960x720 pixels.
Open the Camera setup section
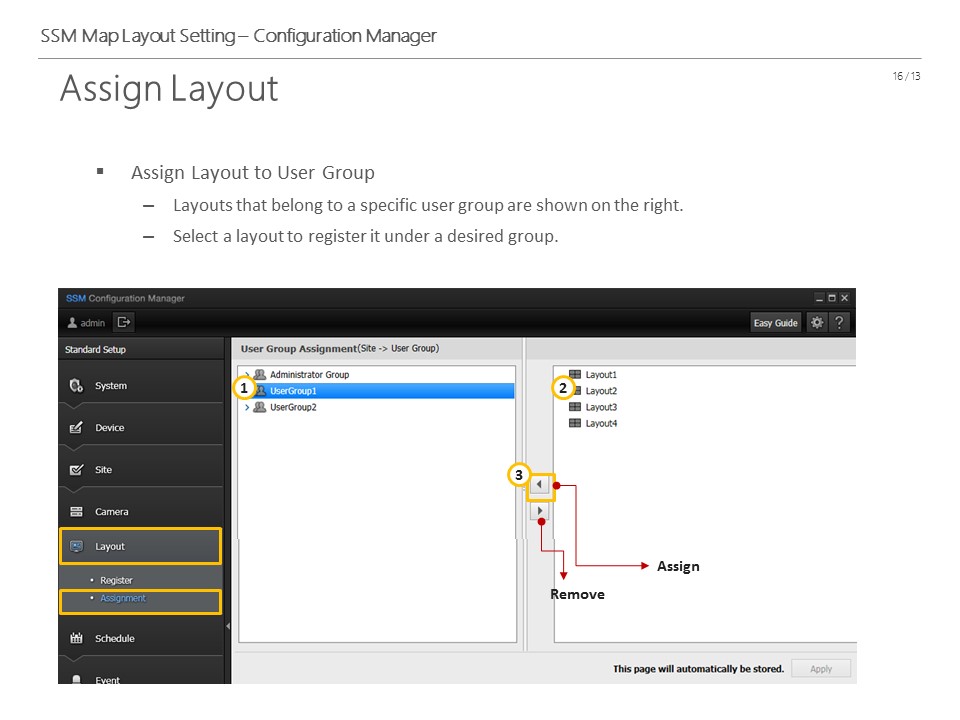point(141,511)
